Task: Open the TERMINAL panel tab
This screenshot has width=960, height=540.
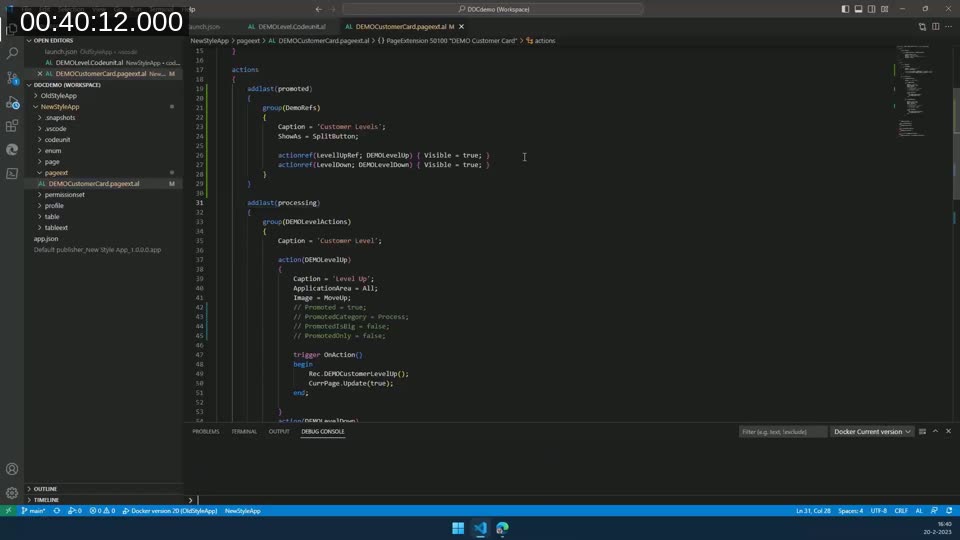Action: click(244, 432)
